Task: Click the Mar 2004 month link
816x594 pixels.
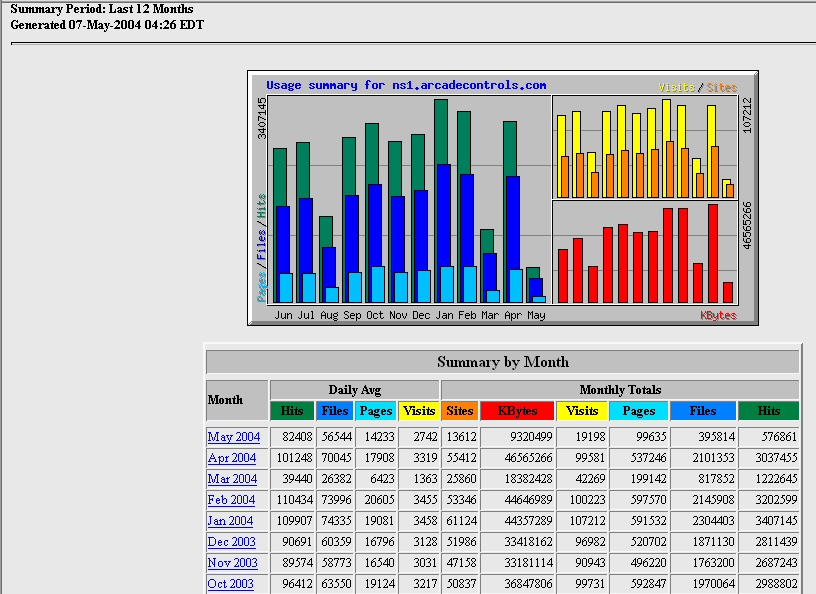Action: pos(232,479)
